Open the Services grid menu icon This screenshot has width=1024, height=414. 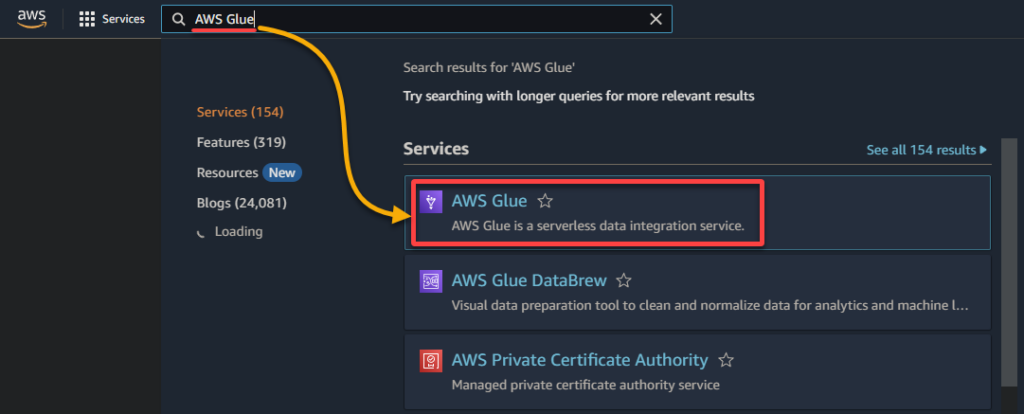pos(87,19)
